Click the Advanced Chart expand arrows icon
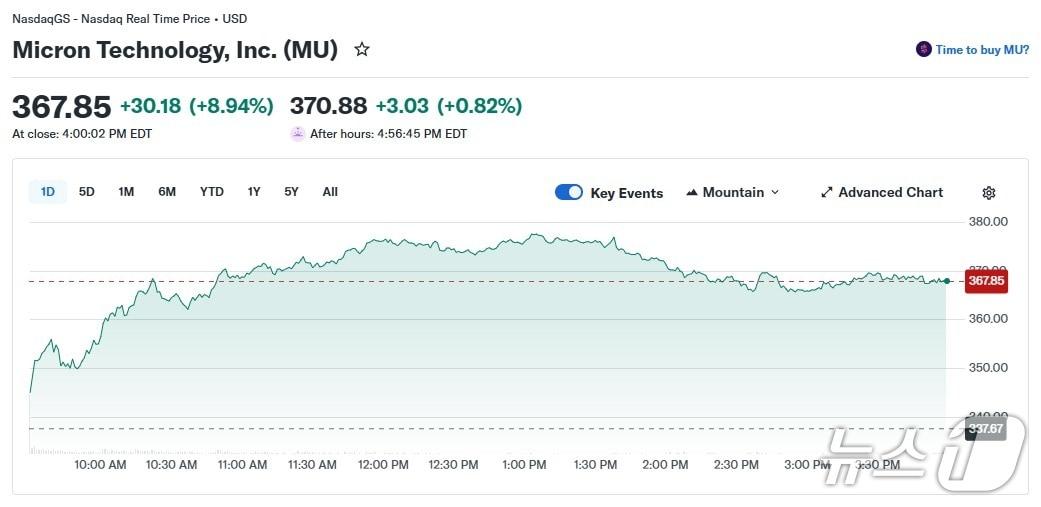This screenshot has height=507, width=1041. pos(827,193)
